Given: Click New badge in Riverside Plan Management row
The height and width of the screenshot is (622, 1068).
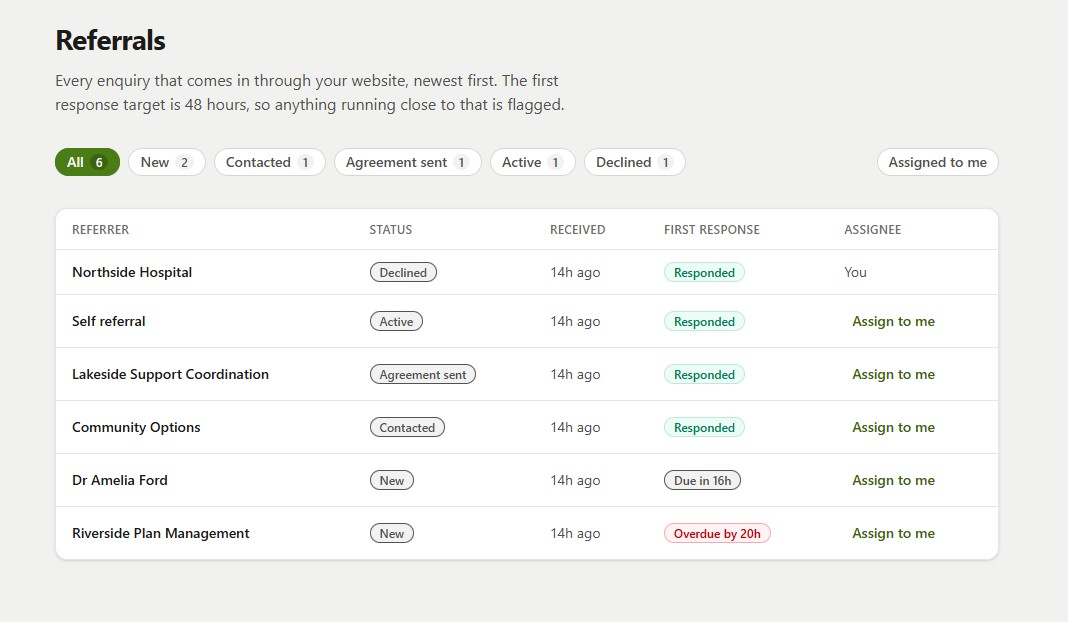Looking at the screenshot, I should click(392, 533).
